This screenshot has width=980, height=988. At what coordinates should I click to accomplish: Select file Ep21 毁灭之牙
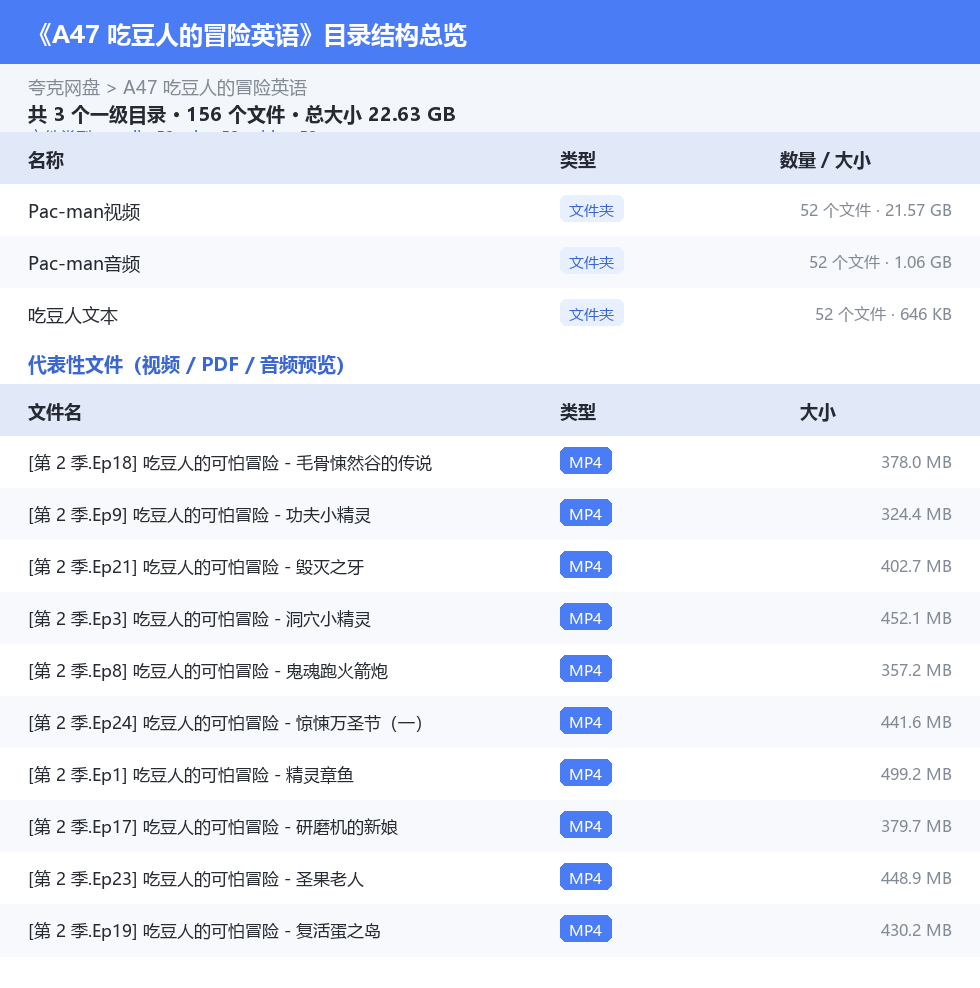tap(490, 566)
